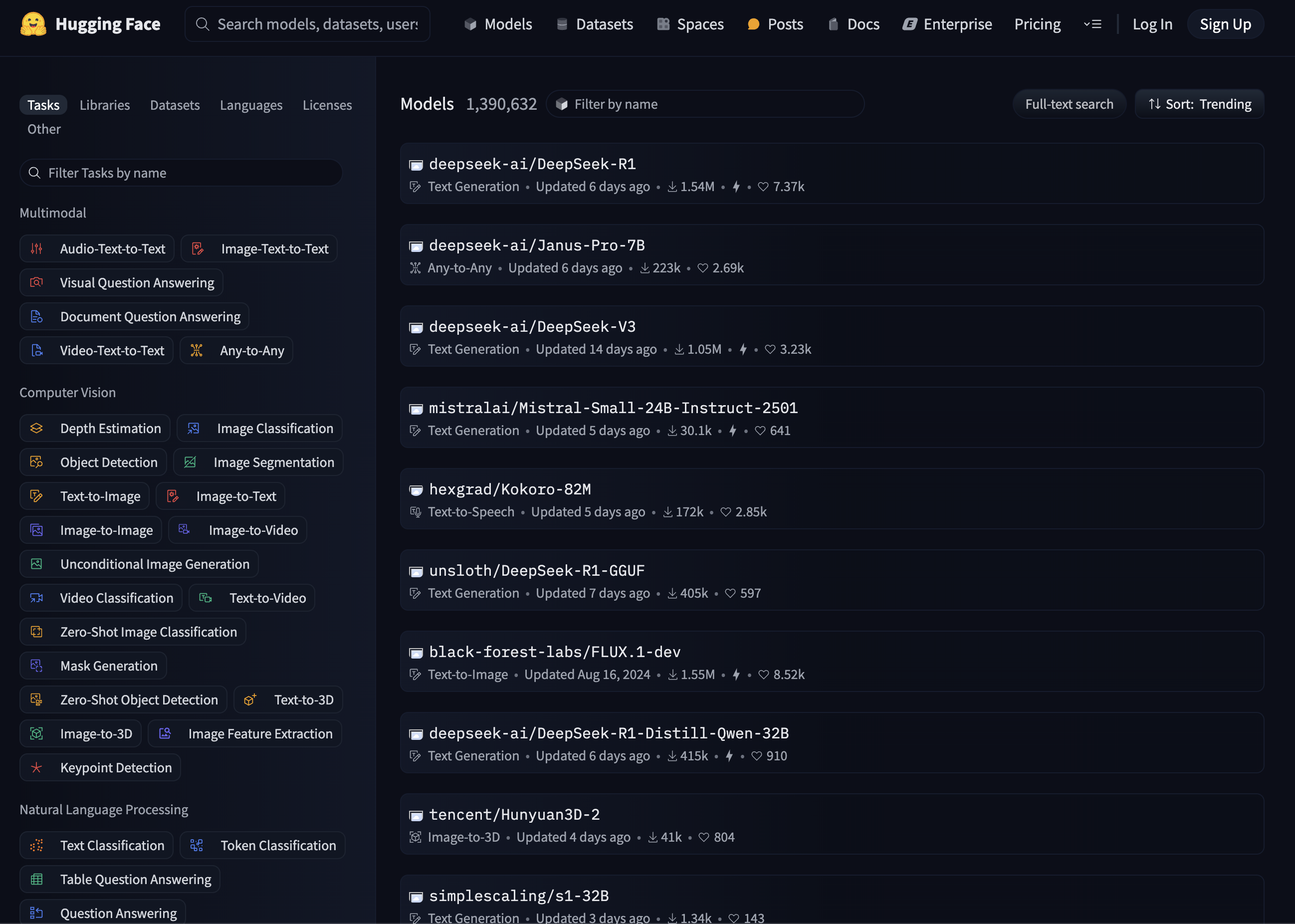Open Posts in the top navigation
The height and width of the screenshot is (924, 1295).
(776, 24)
